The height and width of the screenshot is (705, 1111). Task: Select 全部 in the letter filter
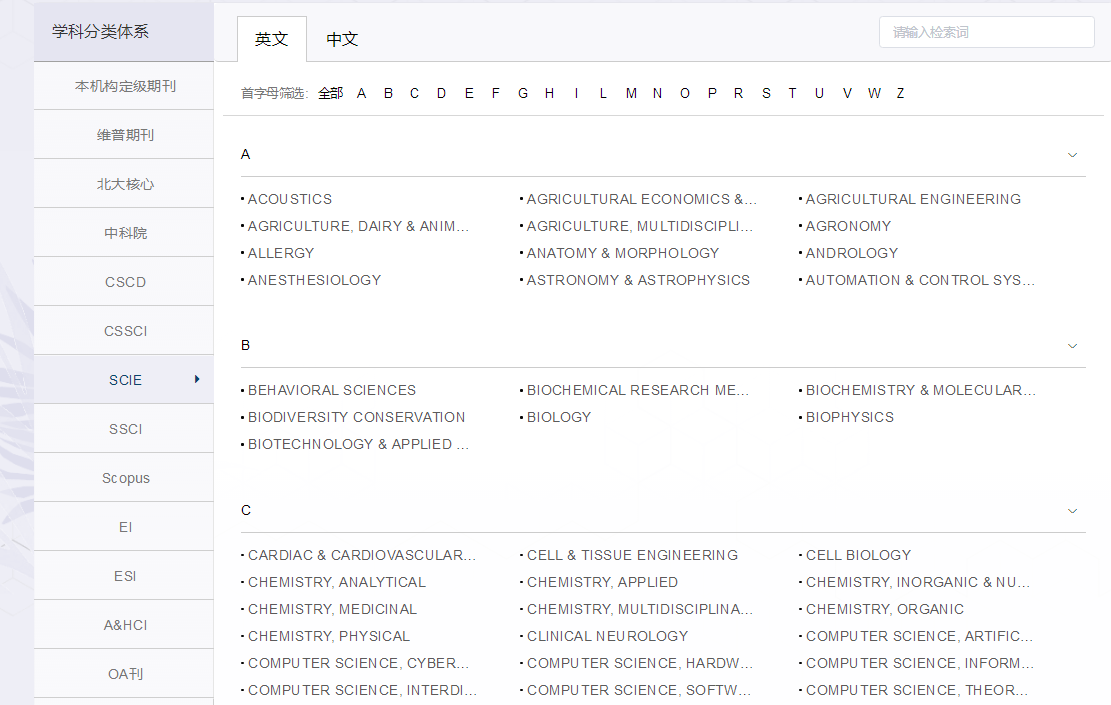(330, 93)
